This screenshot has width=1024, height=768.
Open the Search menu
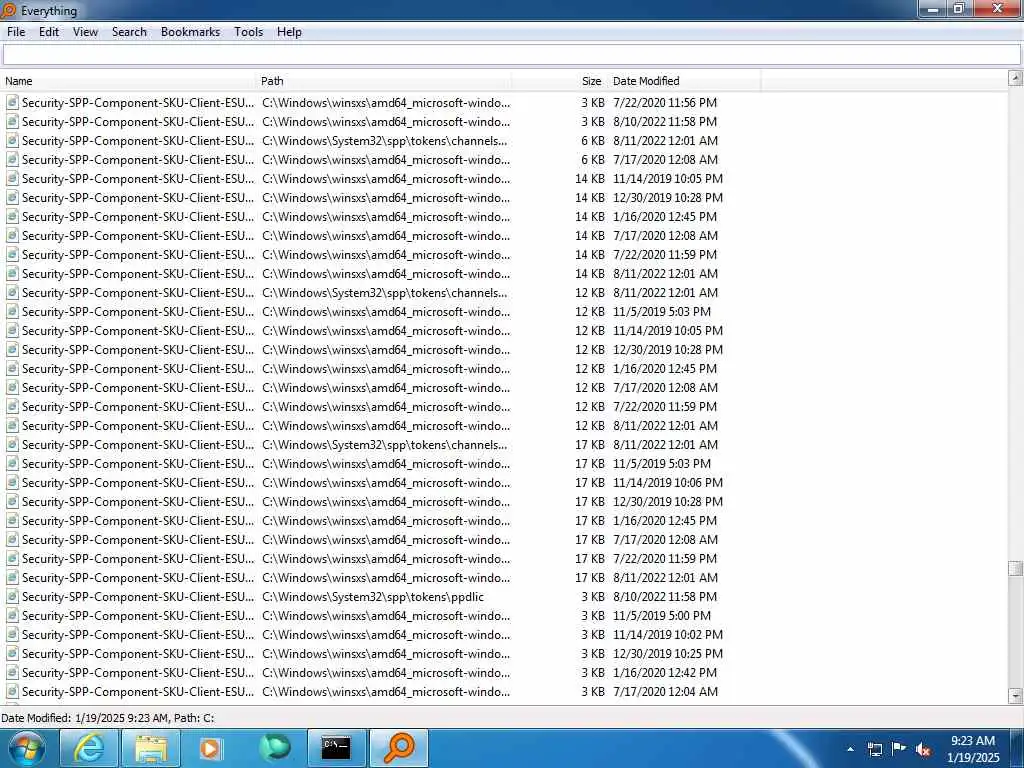point(129,32)
